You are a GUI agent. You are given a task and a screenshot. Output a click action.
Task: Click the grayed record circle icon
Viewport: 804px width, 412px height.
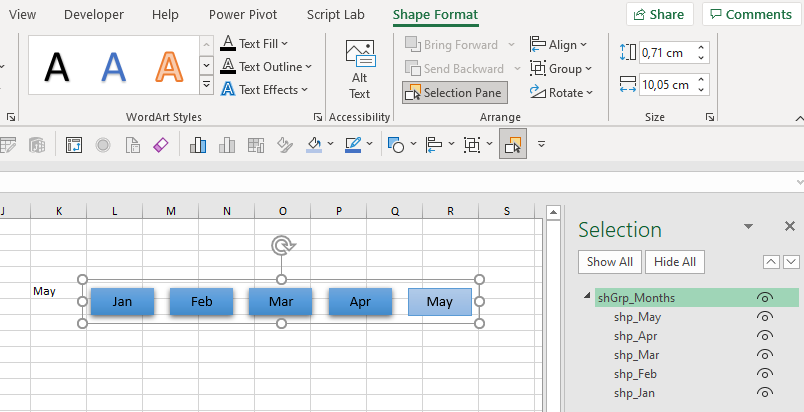[x=103, y=145]
